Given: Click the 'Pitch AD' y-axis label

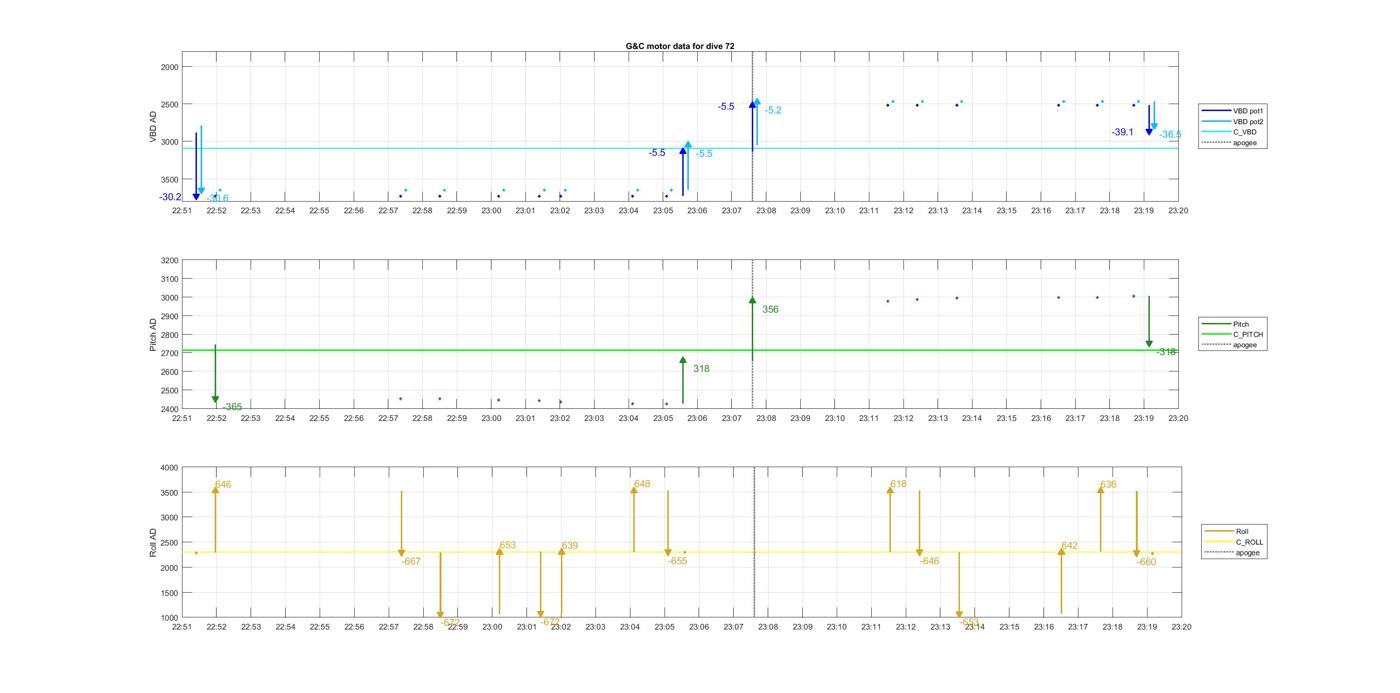Looking at the screenshot, I should pos(154,335).
